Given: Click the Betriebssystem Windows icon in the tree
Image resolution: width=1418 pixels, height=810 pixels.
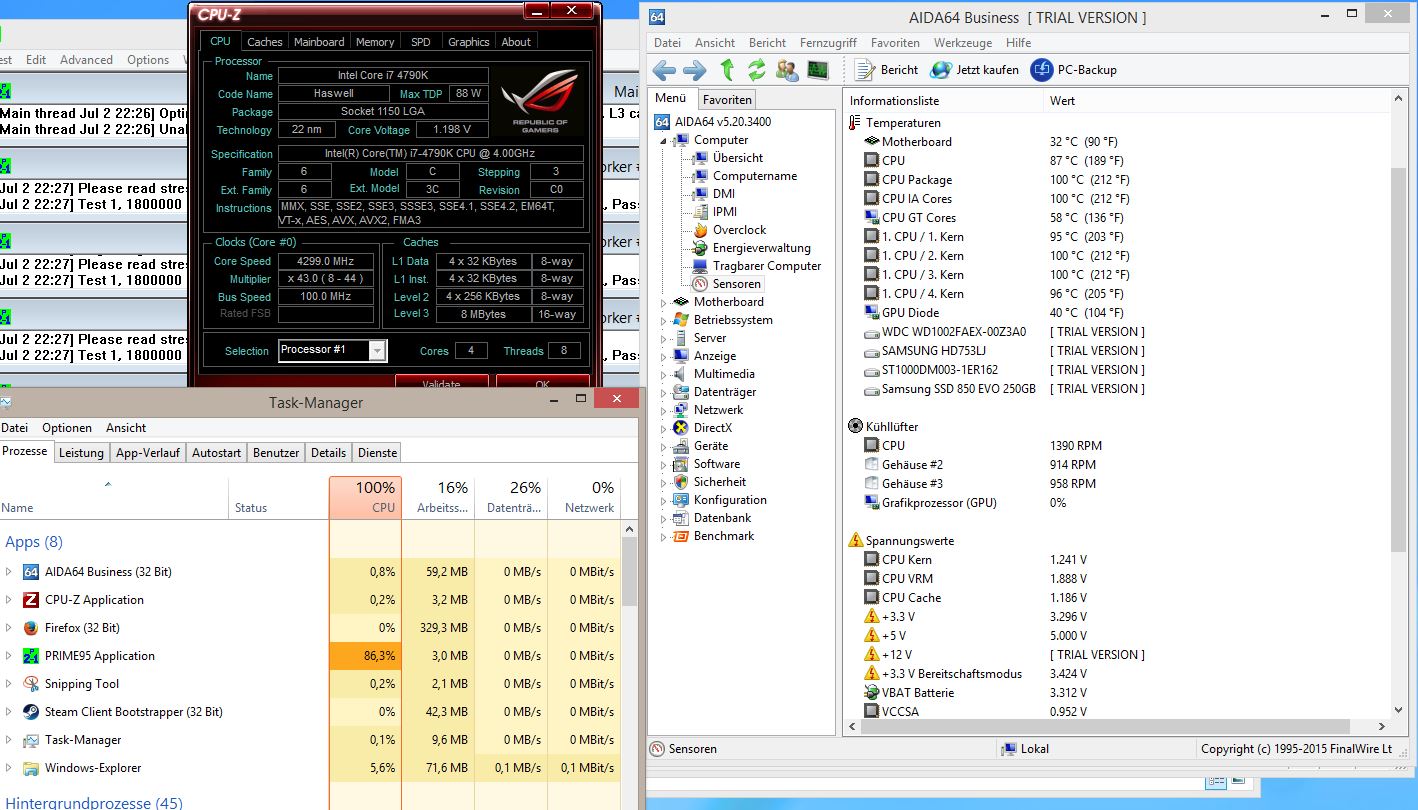Looking at the screenshot, I should pyautogui.click(x=681, y=320).
